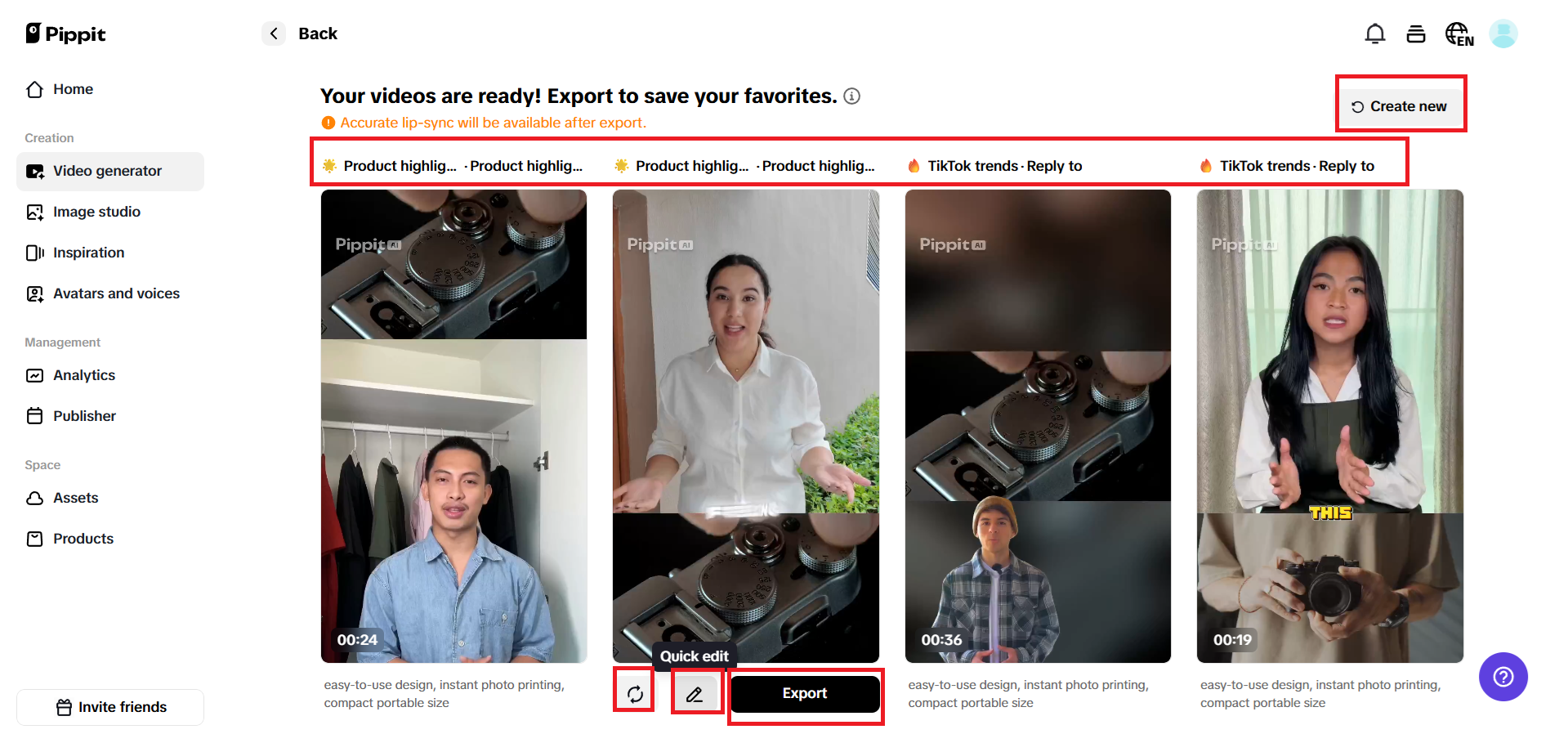Screen dimensions: 1568x734
Task: Select the woman in white shirt video
Action: coord(746,426)
